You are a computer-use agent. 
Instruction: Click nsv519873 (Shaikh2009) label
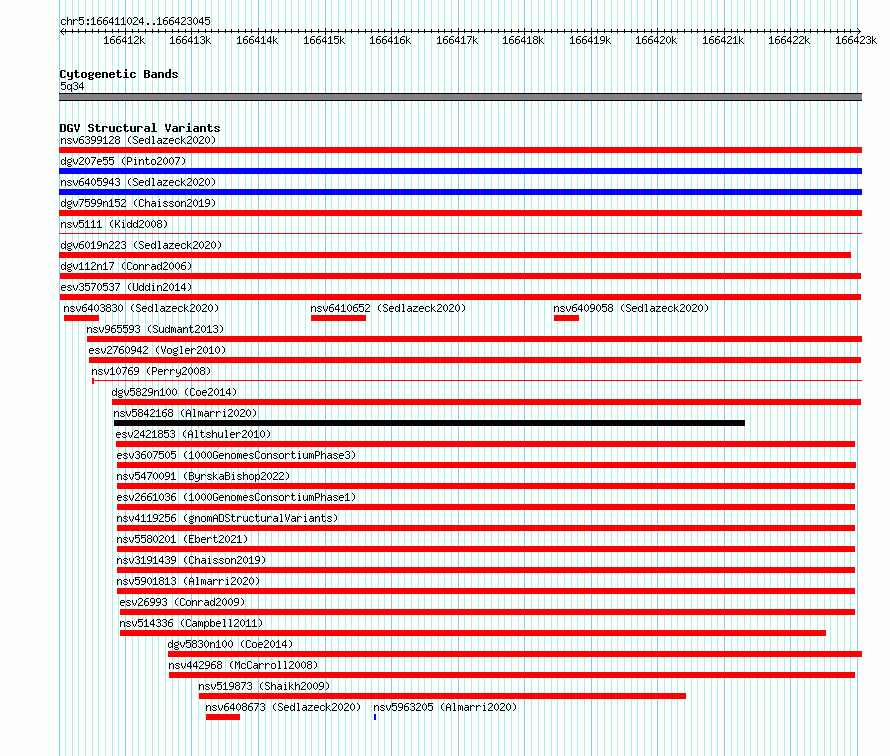(x=264, y=686)
